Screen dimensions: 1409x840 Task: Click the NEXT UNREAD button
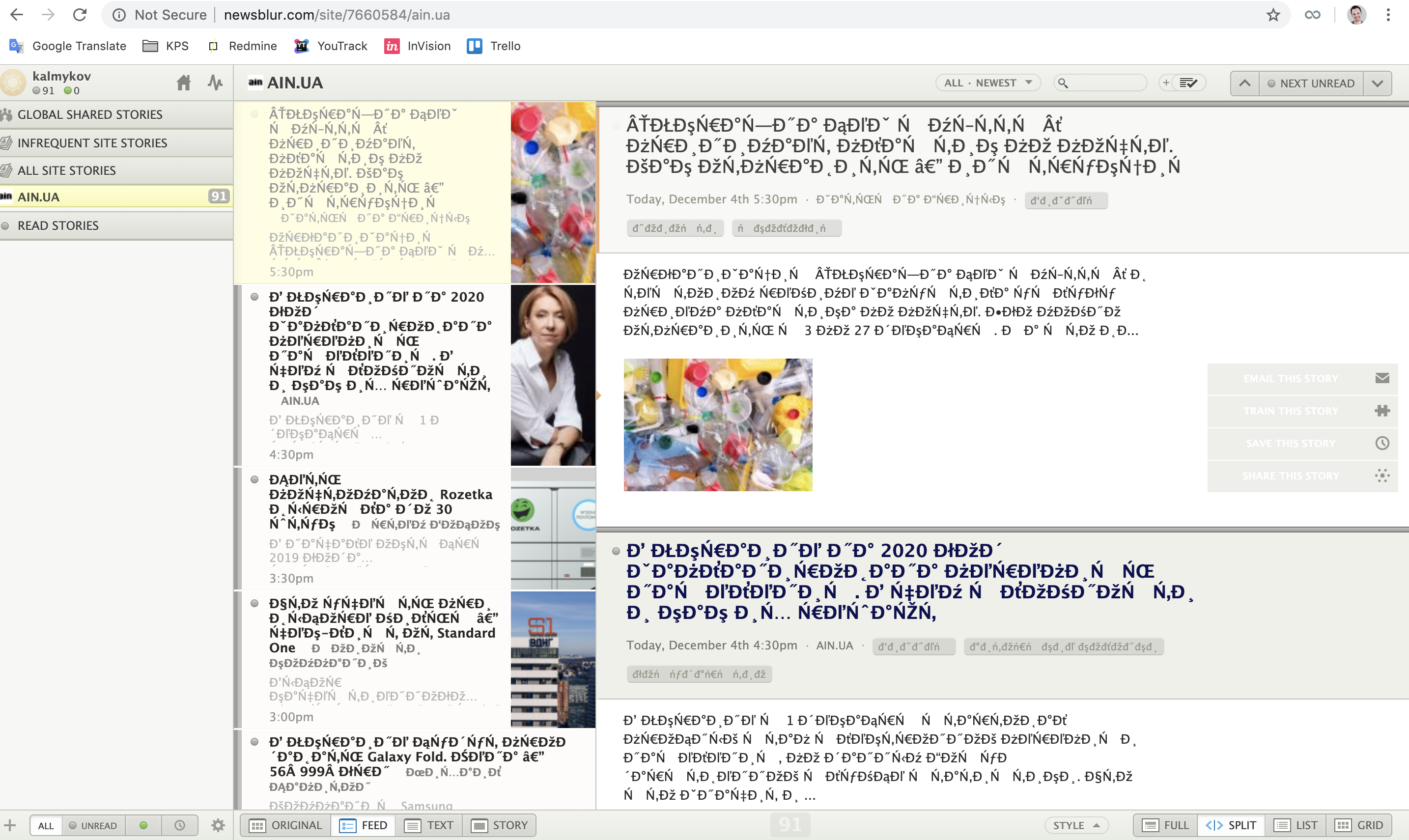click(x=1311, y=83)
